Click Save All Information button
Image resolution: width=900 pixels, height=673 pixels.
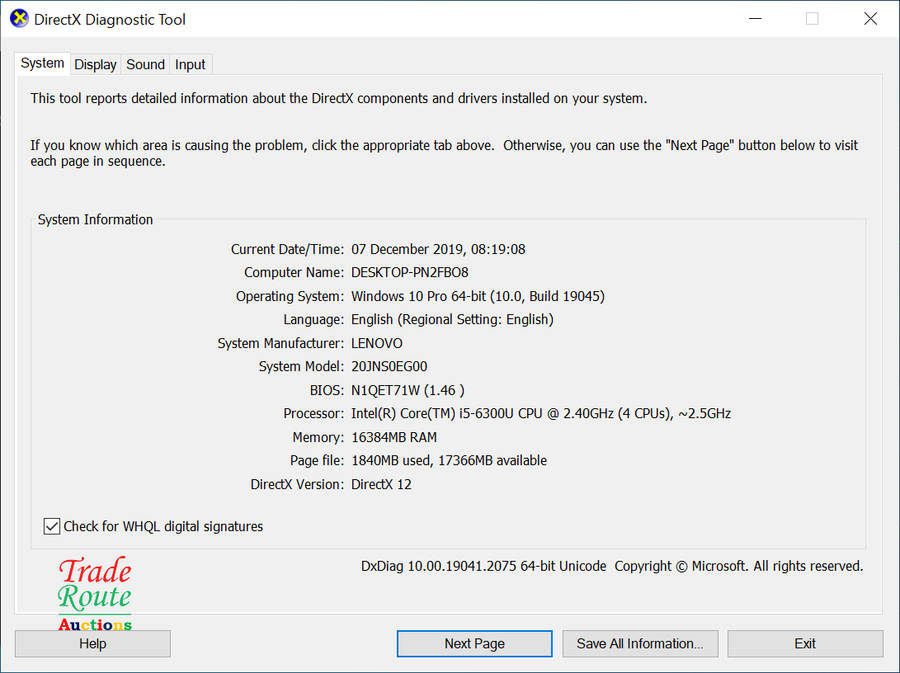click(x=640, y=643)
